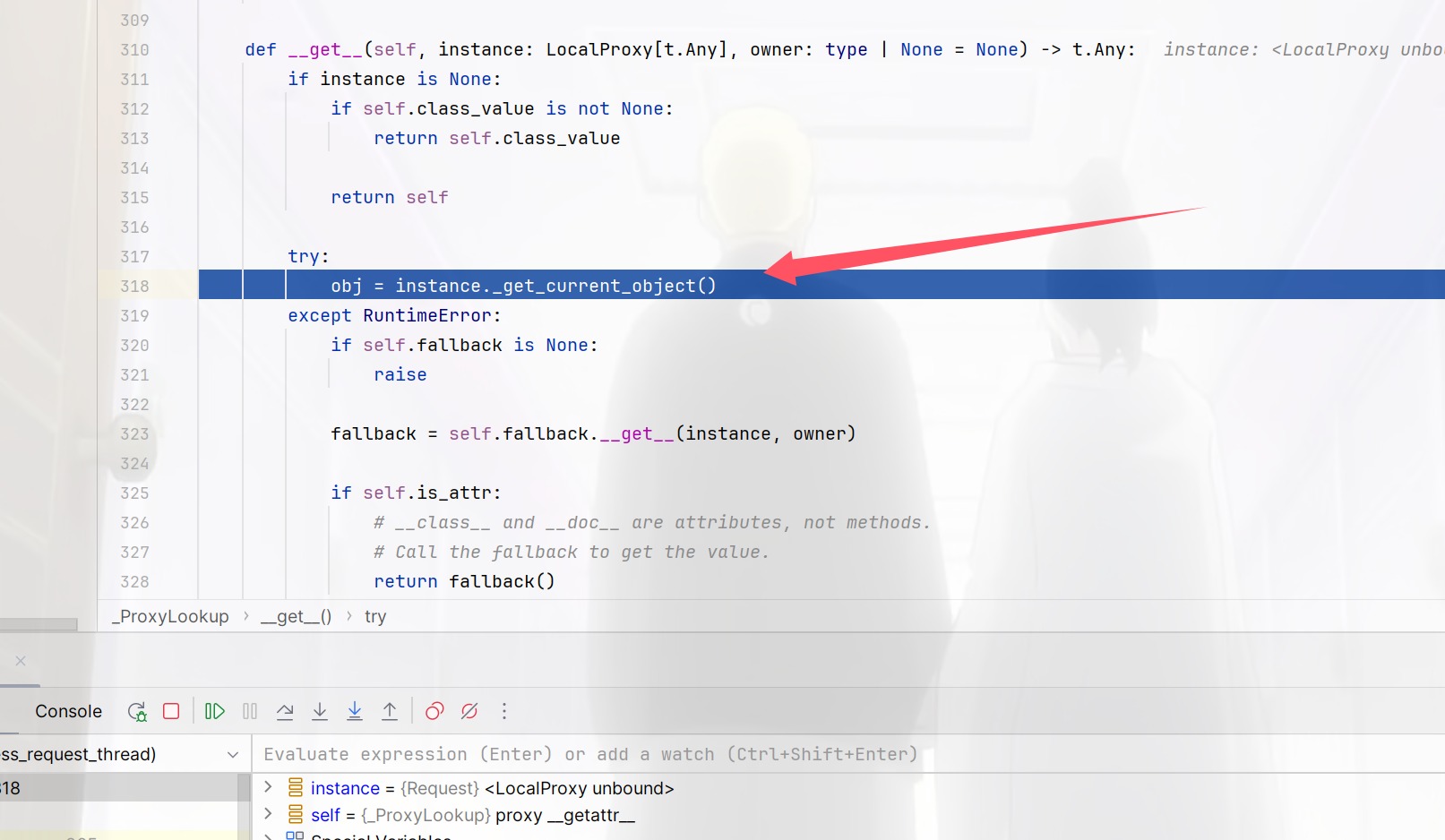Open debugger more options menu
Screen dimensions: 1445x840
[x=504, y=711]
